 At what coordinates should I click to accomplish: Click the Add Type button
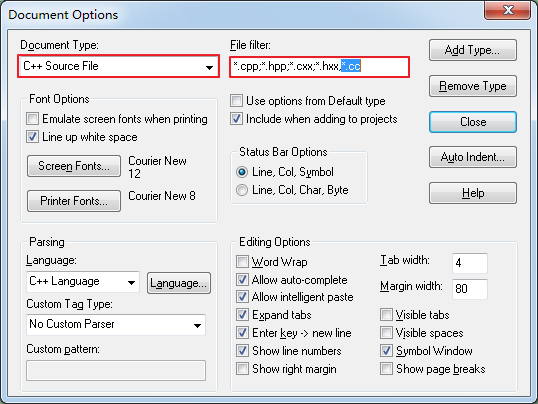tap(473, 50)
